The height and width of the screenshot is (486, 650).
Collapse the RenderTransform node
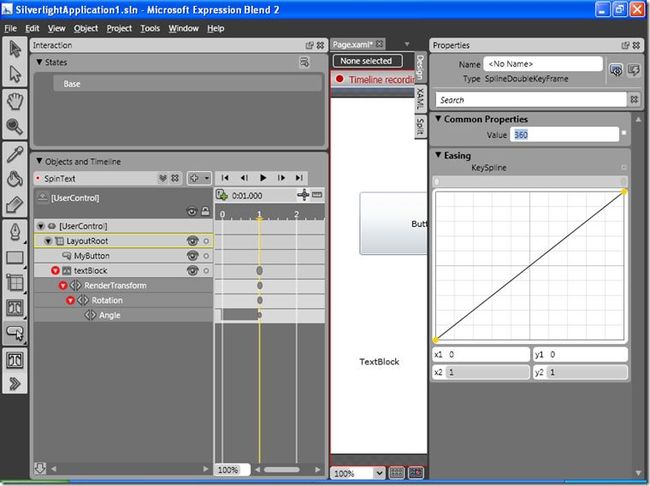[x=63, y=286]
